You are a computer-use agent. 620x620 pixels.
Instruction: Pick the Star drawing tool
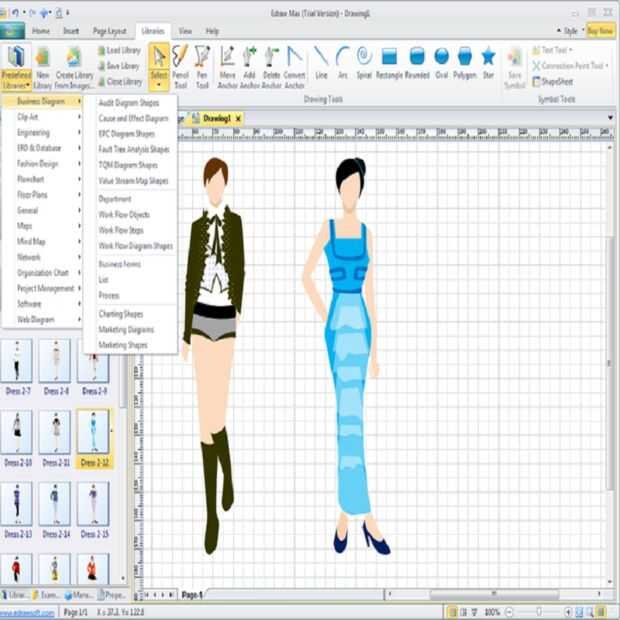pos(488,62)
